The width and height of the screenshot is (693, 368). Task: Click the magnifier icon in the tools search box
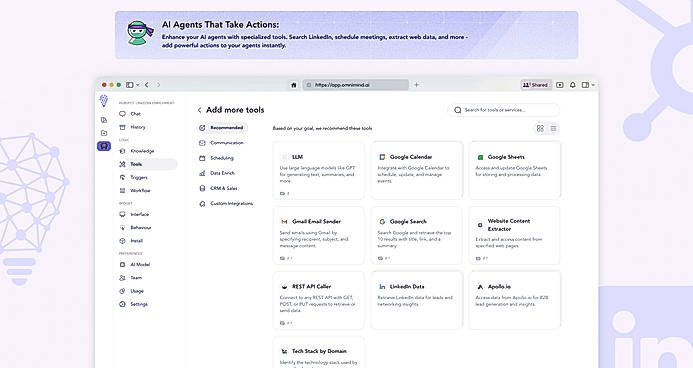[457, 110]
